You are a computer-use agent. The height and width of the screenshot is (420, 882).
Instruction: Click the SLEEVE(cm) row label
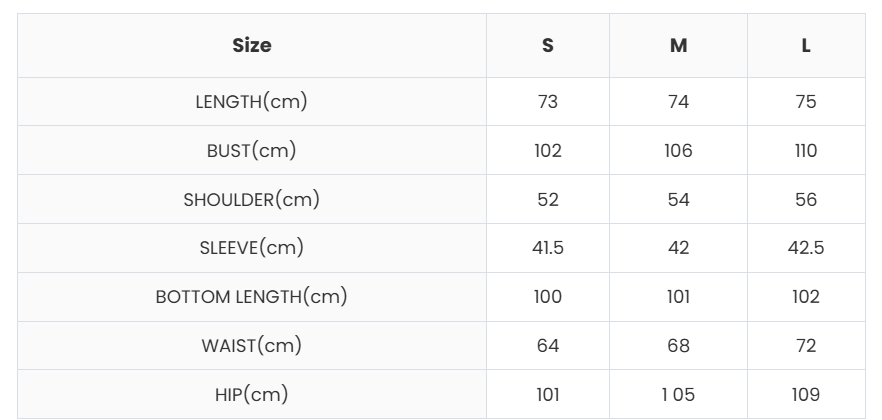pyautogui.click(x=252, y=248)
